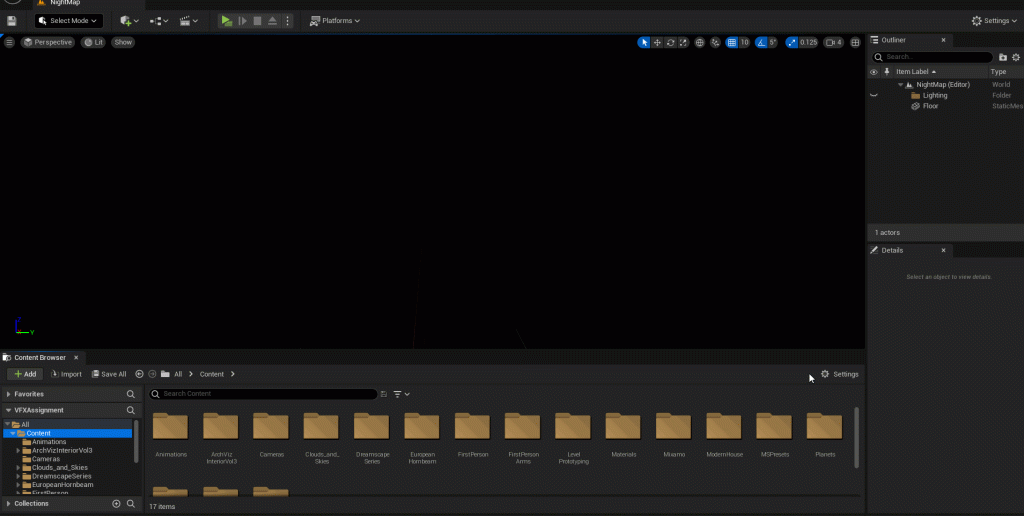This screenshot has width=1024, height=516.
Task: Select the rotate transform tool
Action: coord(670,43)
